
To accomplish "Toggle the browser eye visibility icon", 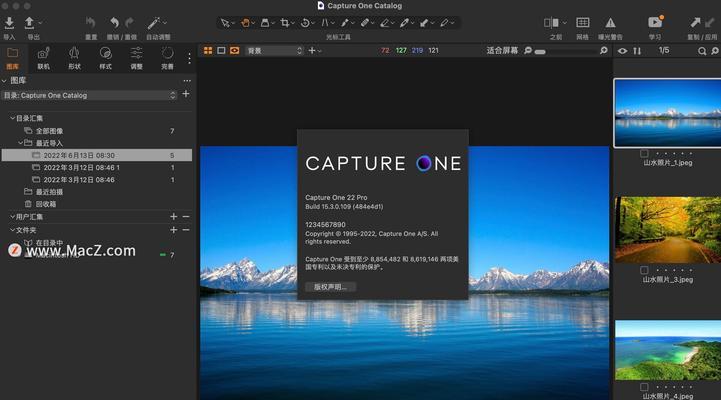I will coord(622,51).
